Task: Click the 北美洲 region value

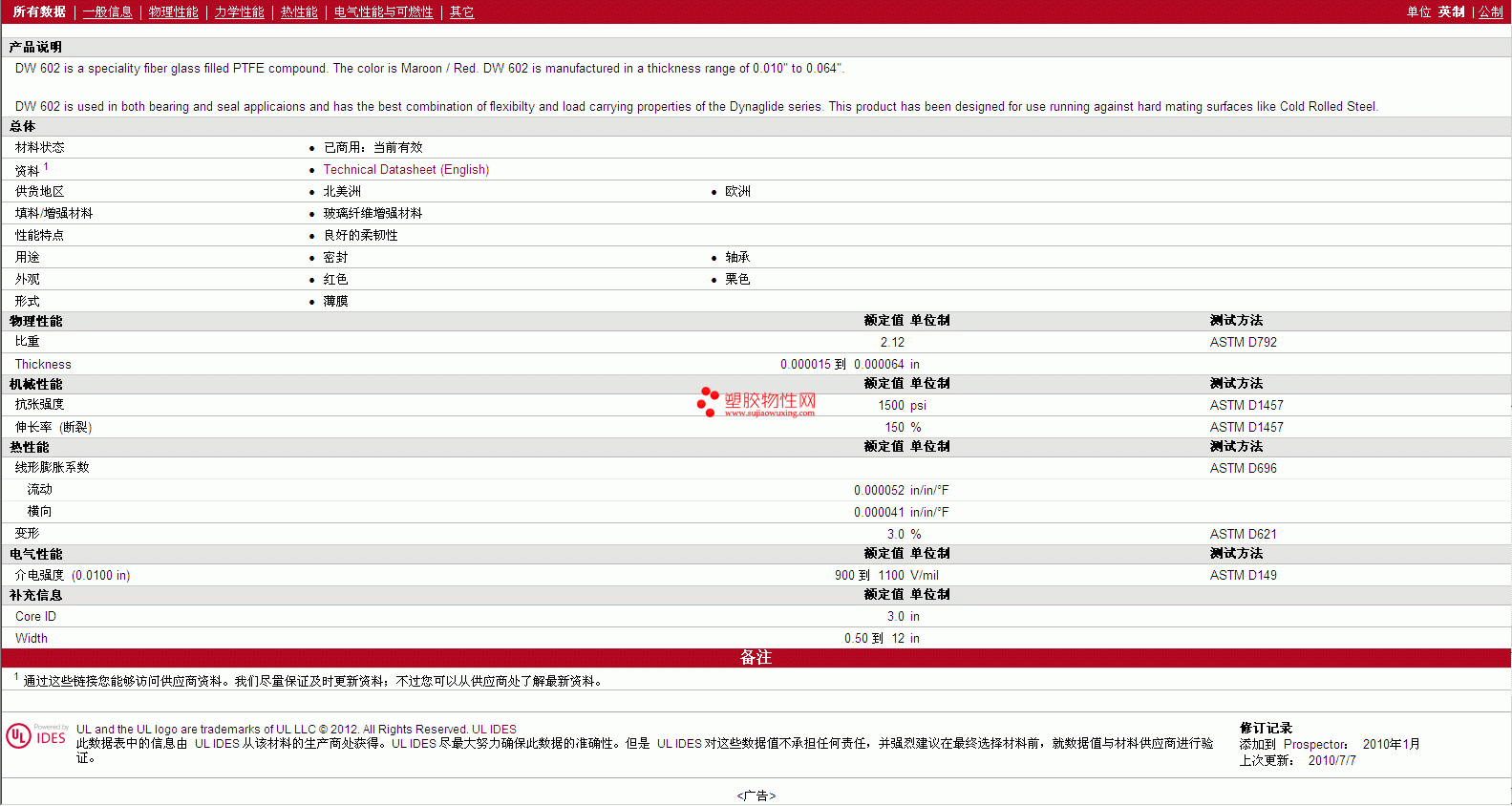Action: 342,191
